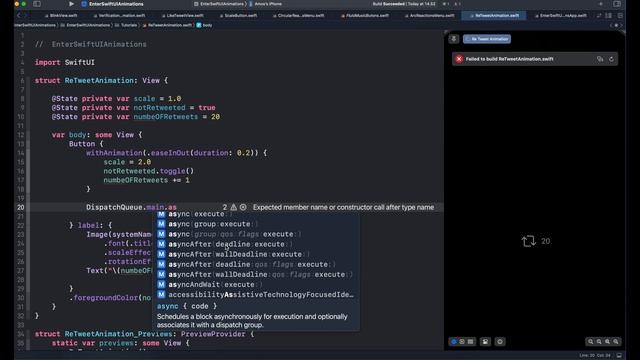Viewport: 640px width, 360px height.
Task: Click the retweet icon in the preview
Action: pyautogui.click(x=529, y=241)
